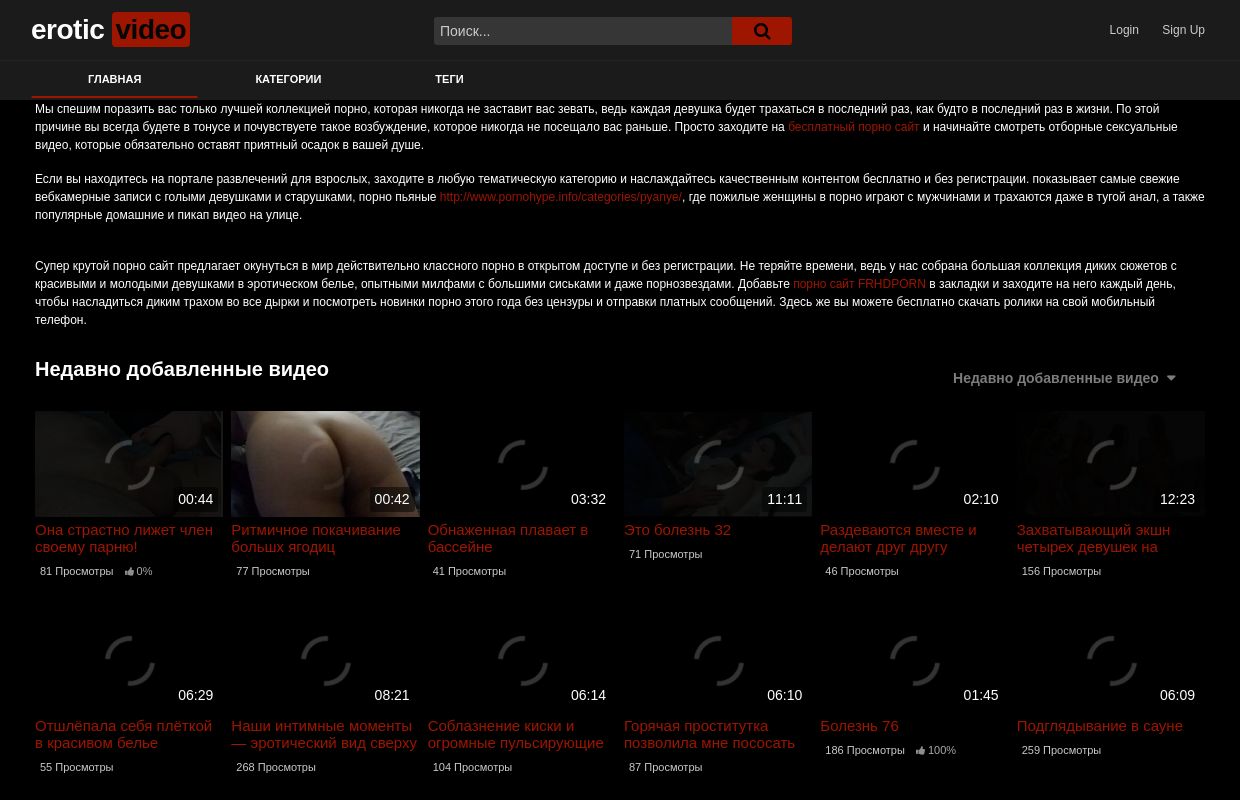
Task: Click the Болезнь 76 video title
Action: [x=859, y=726]
